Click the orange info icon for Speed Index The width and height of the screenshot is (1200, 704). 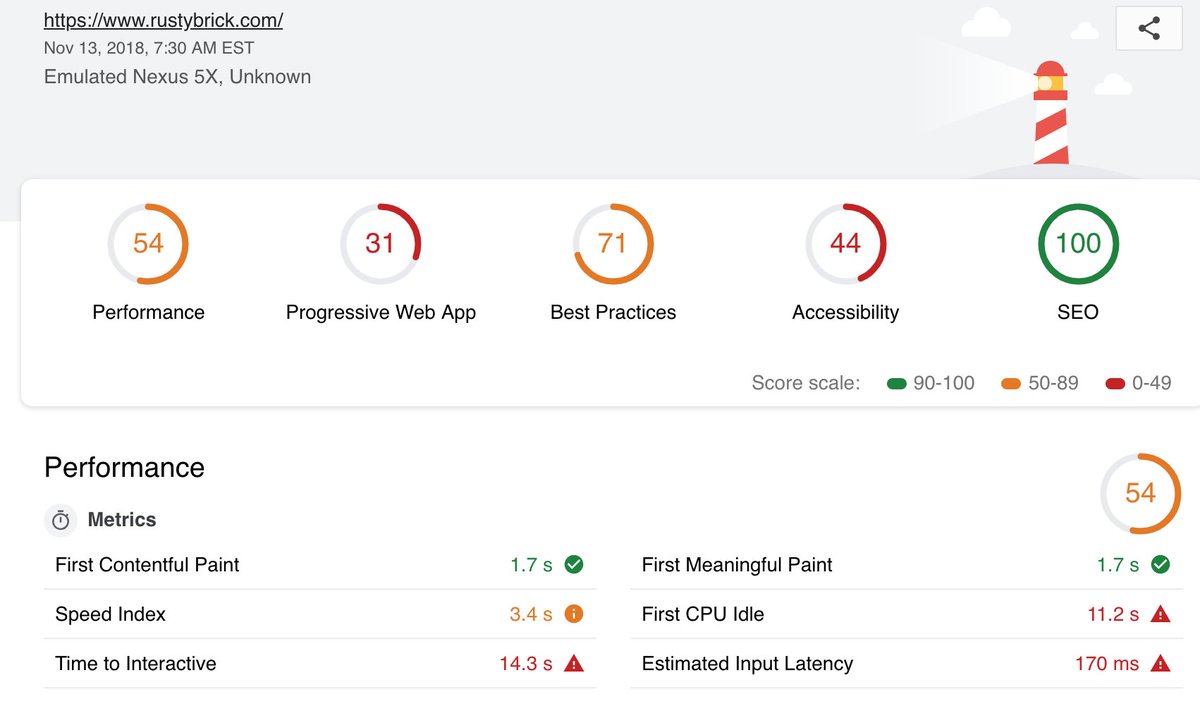(573, 614)
